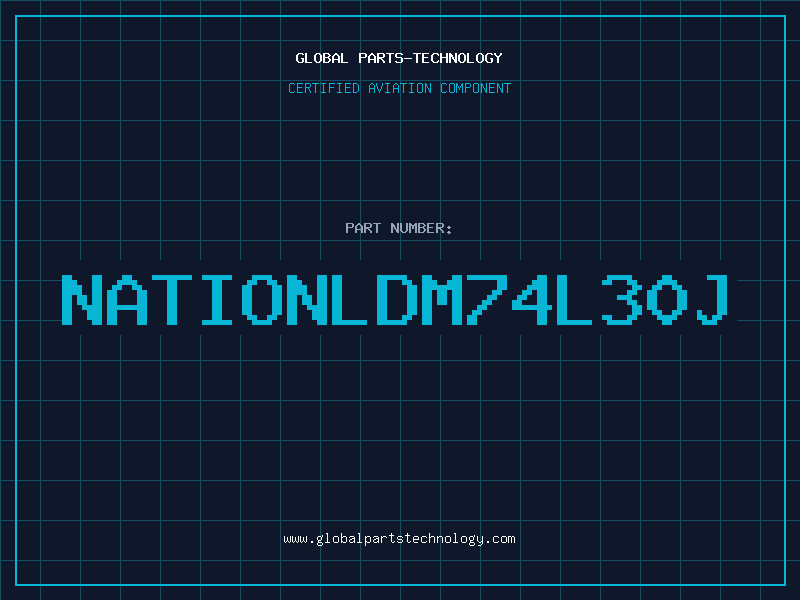800x600 pixels.
Task: Select part number NATIONLDM74L30J
Action: [x=395, y=300]
